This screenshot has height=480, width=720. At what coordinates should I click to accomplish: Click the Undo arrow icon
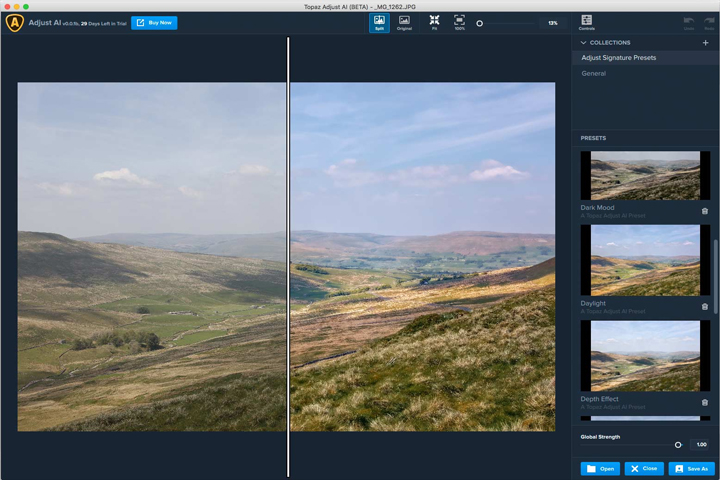click(x=689, y=23)
